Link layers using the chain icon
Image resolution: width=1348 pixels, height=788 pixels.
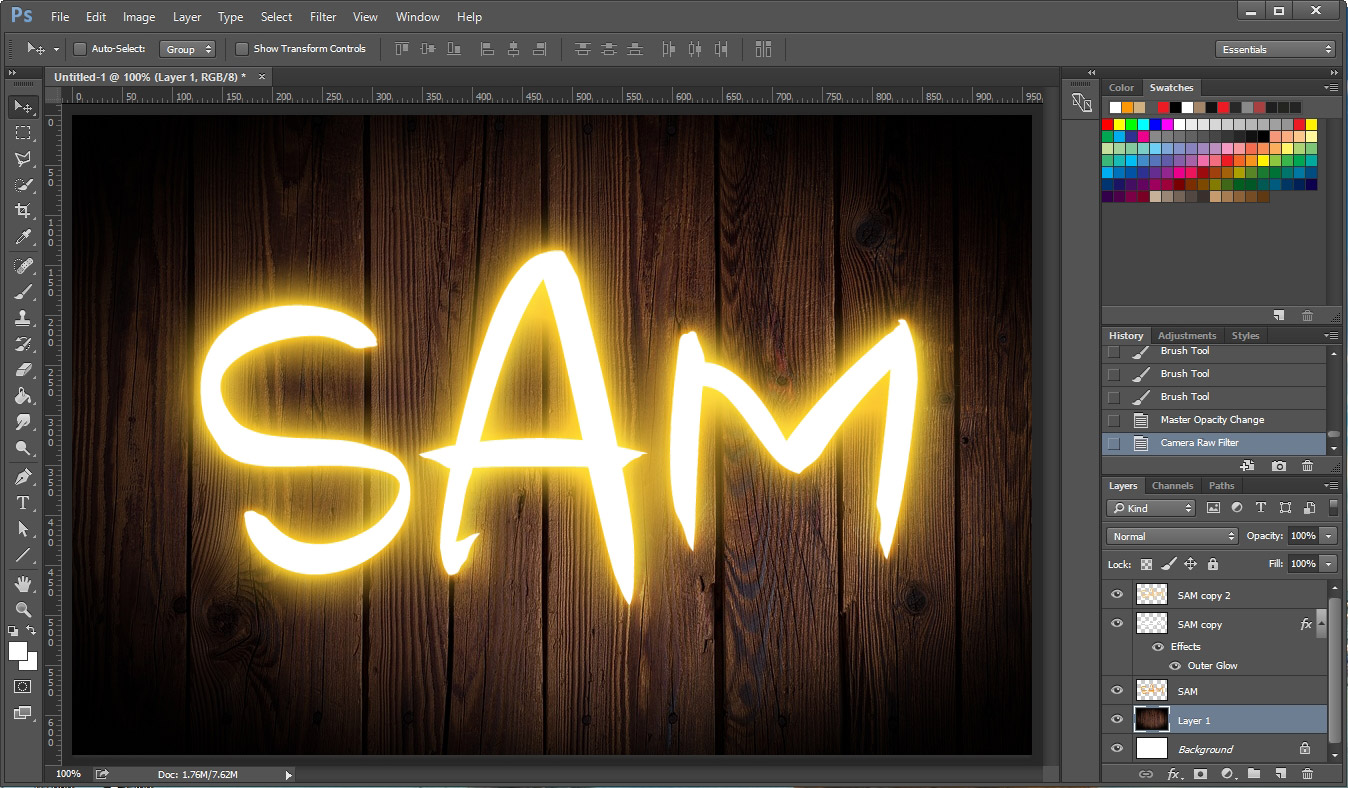(1146, 774)
